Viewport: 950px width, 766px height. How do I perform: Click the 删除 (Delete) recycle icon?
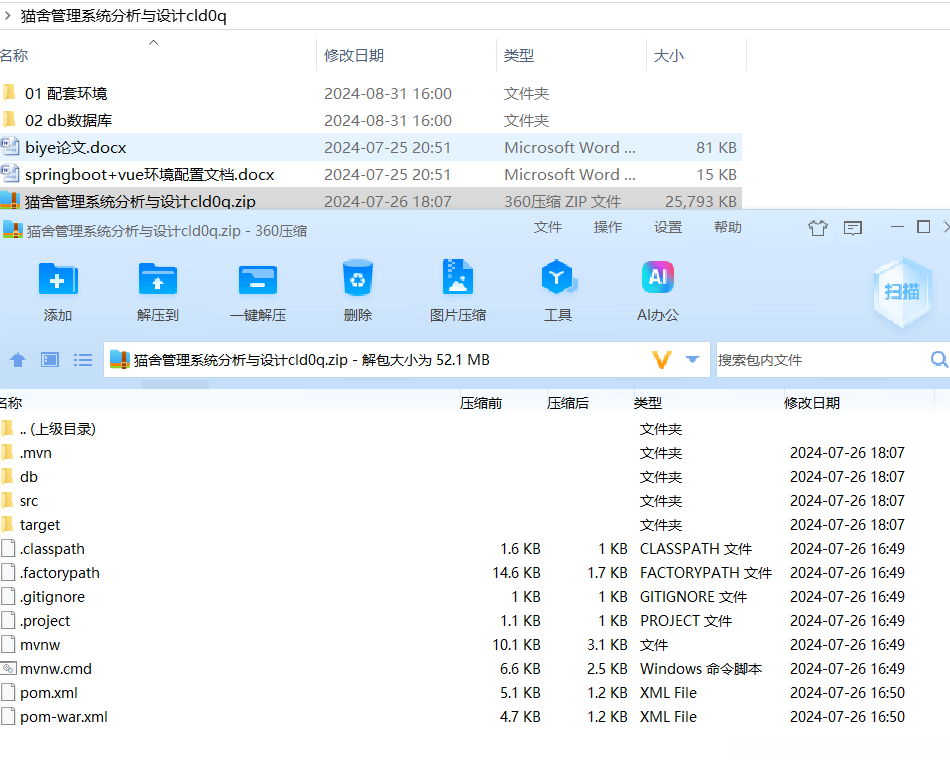pos(357,278)
